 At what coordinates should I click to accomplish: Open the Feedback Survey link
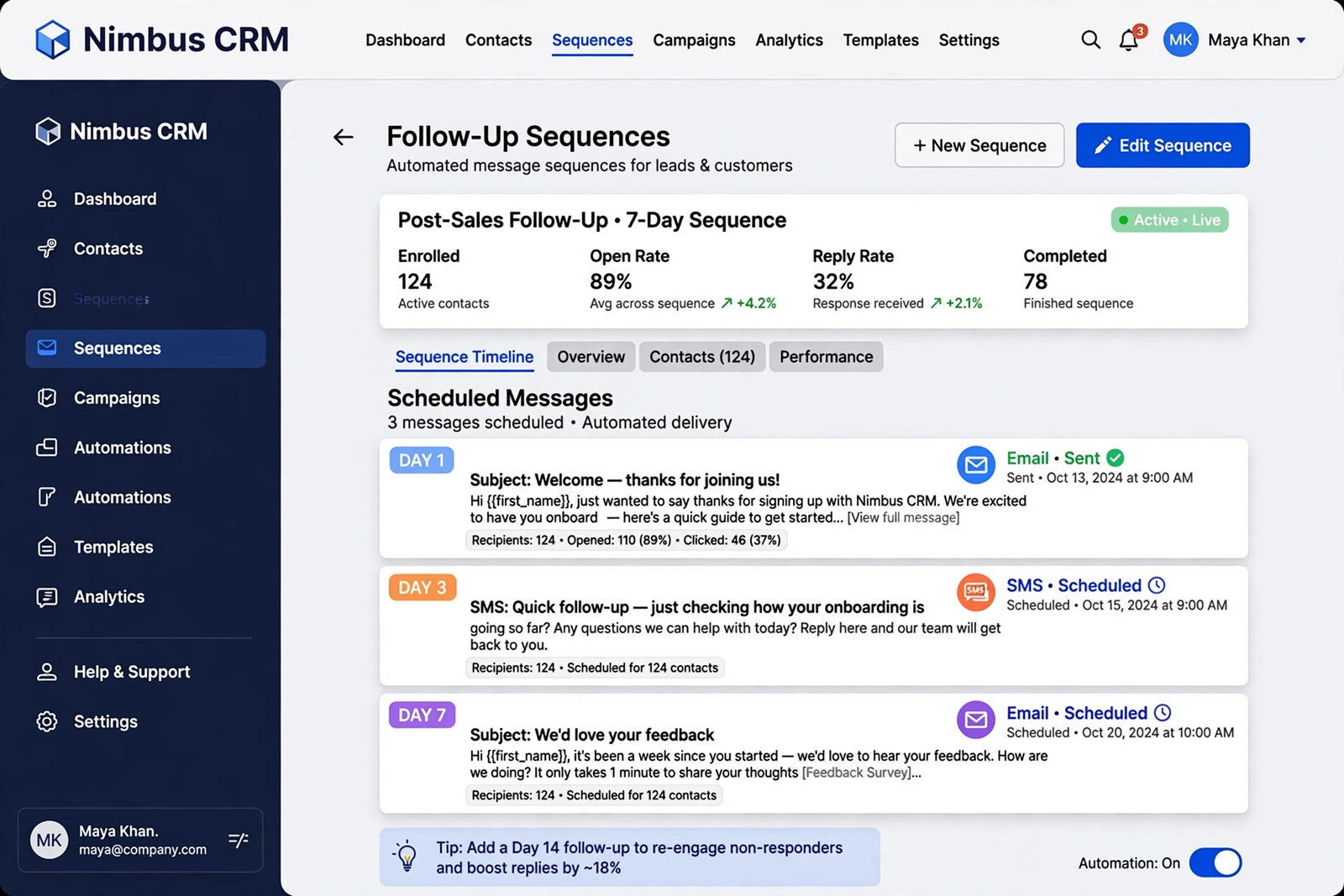856,773
